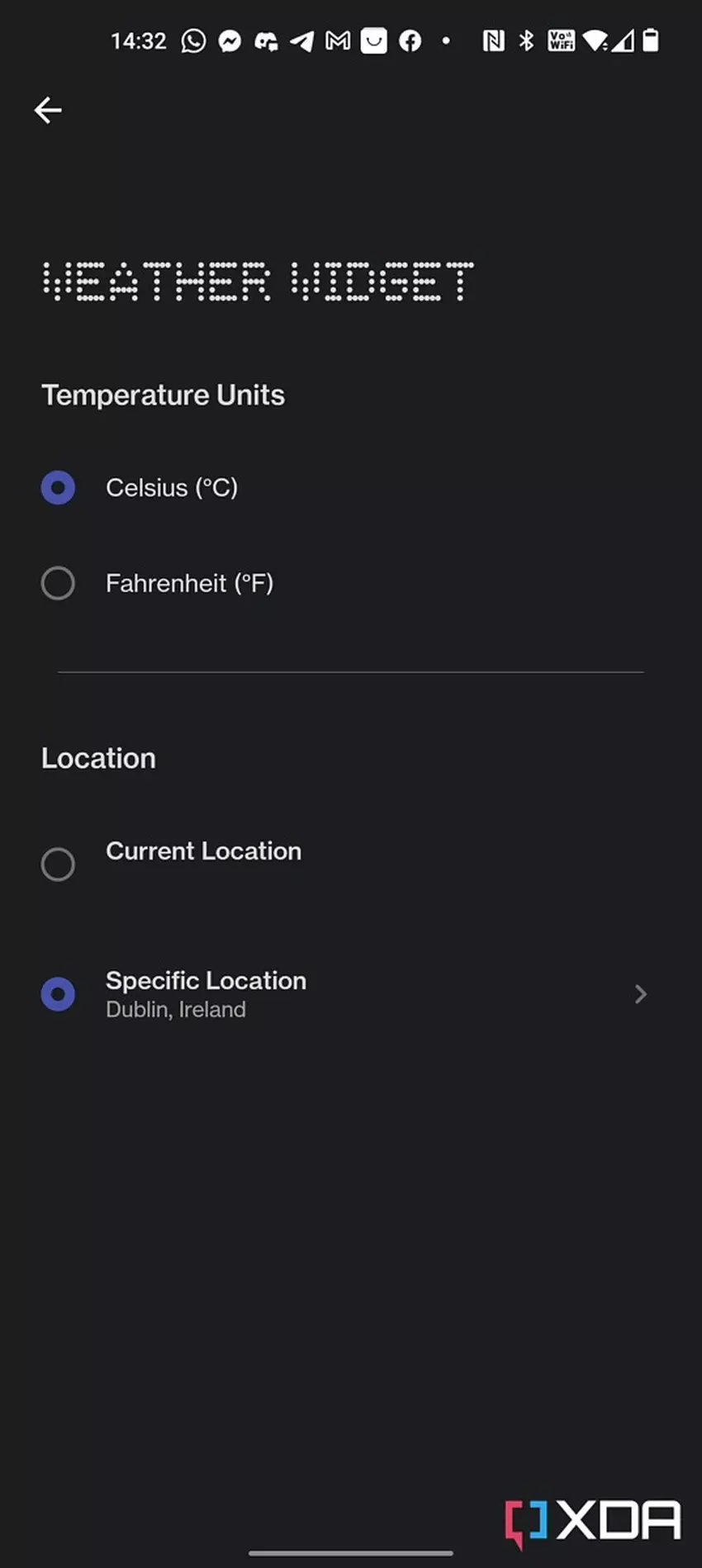
Task: Tap the Fahrenheit (°F) label
Action: click(x=189, y=584)
